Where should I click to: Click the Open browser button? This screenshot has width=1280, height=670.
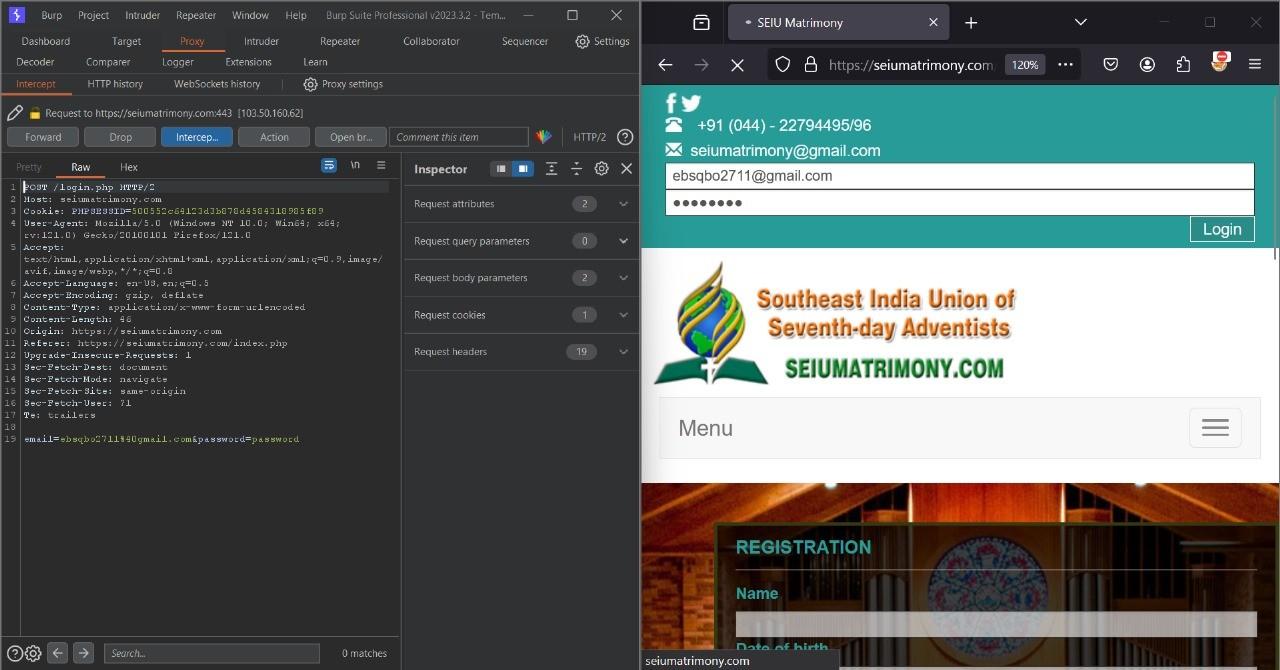coord(351,137)
